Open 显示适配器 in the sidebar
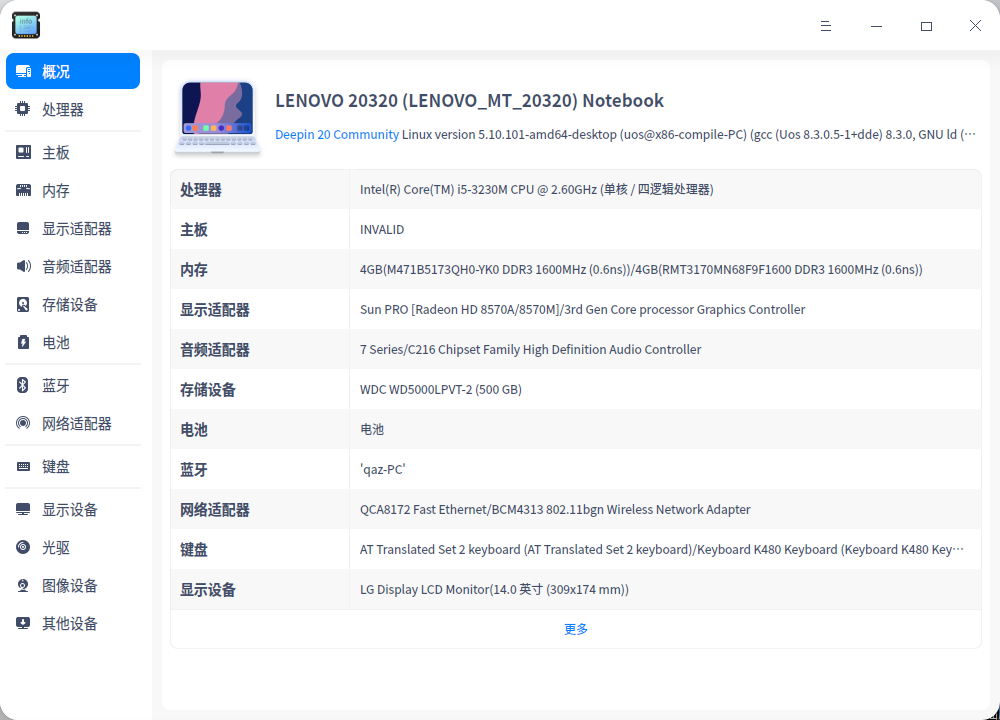The height and width of the screenshot is (720, 1000). (x=73, y=228)
